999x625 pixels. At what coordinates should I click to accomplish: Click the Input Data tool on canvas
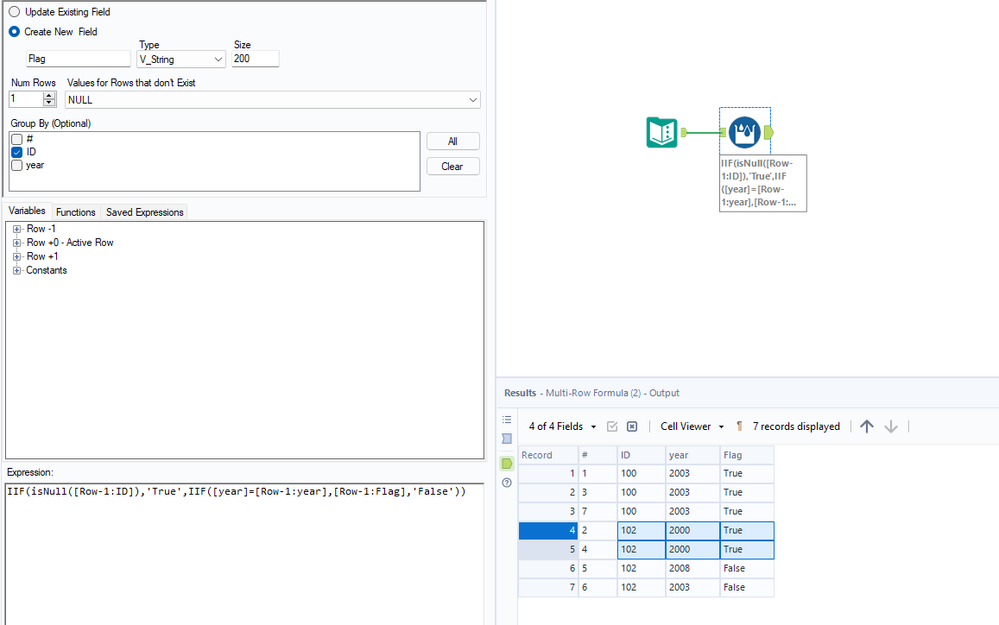point(662,132)
